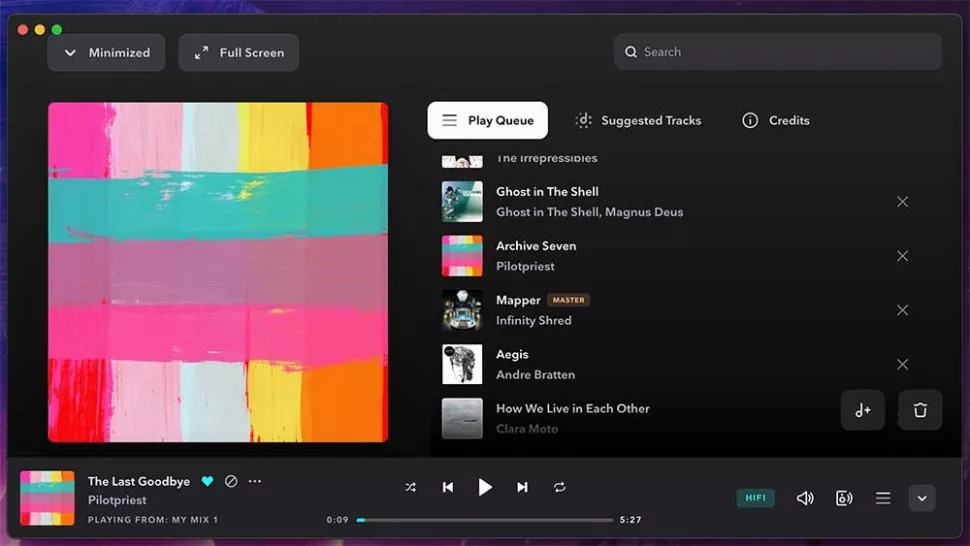The height and width of the screenshot is (546, 970).
Task: Open sound output device selector
Action: 844,498
